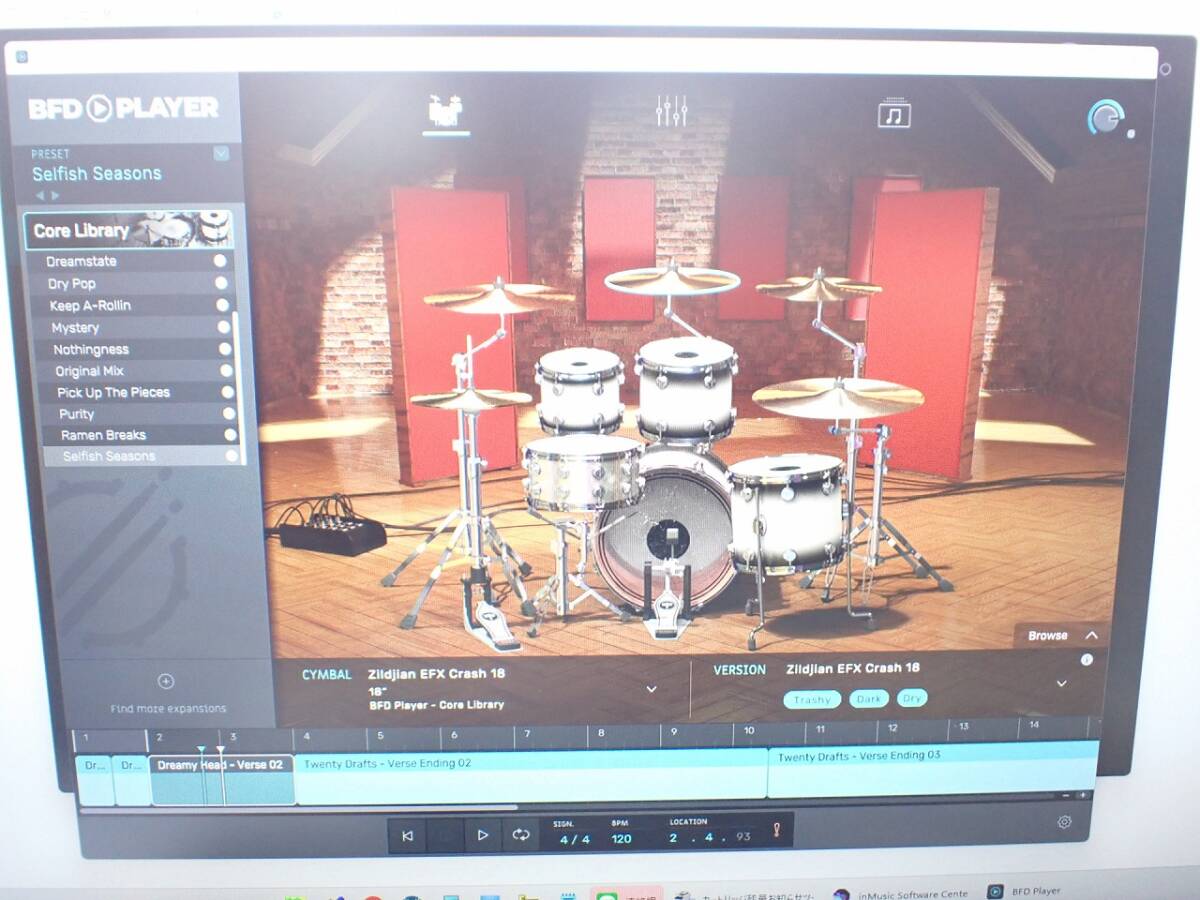Return to start with the rewind button
1200x900 pixels.
pos(407,835)
